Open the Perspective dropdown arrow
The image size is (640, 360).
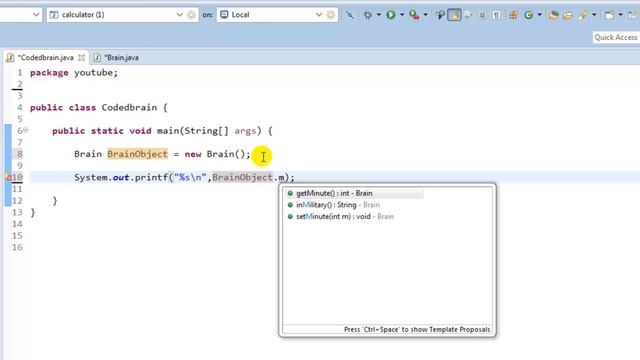620,15
